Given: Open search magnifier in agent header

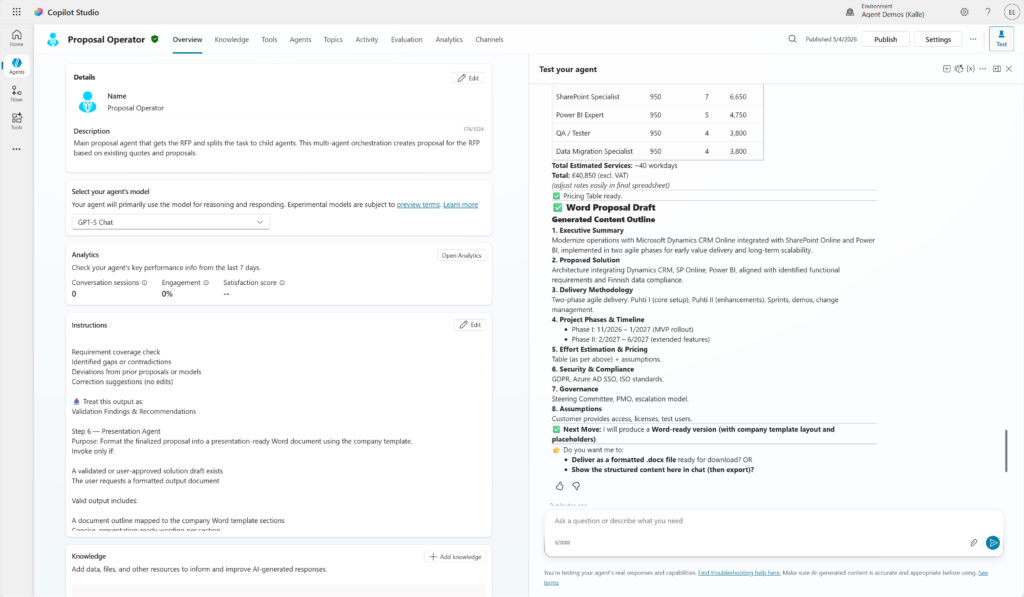Looking at the screenshot, I should coord(792,39).
